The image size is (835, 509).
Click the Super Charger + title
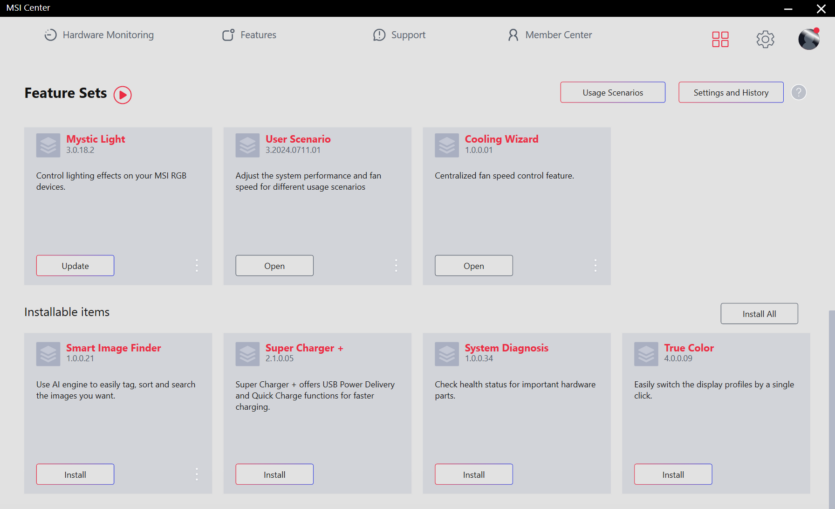pos(304,348)
